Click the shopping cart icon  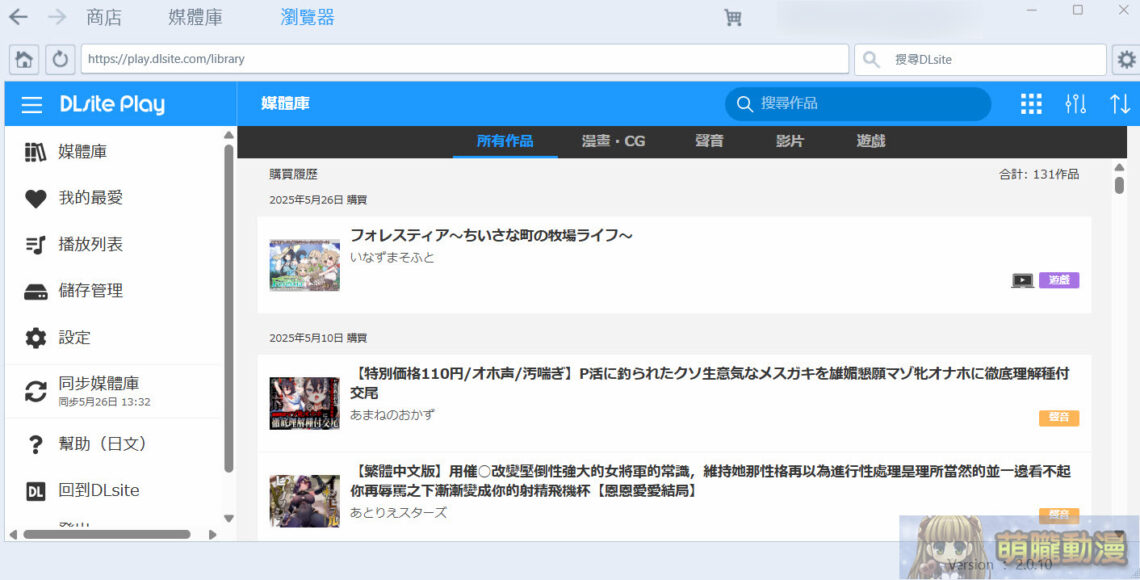pos(733,16)
